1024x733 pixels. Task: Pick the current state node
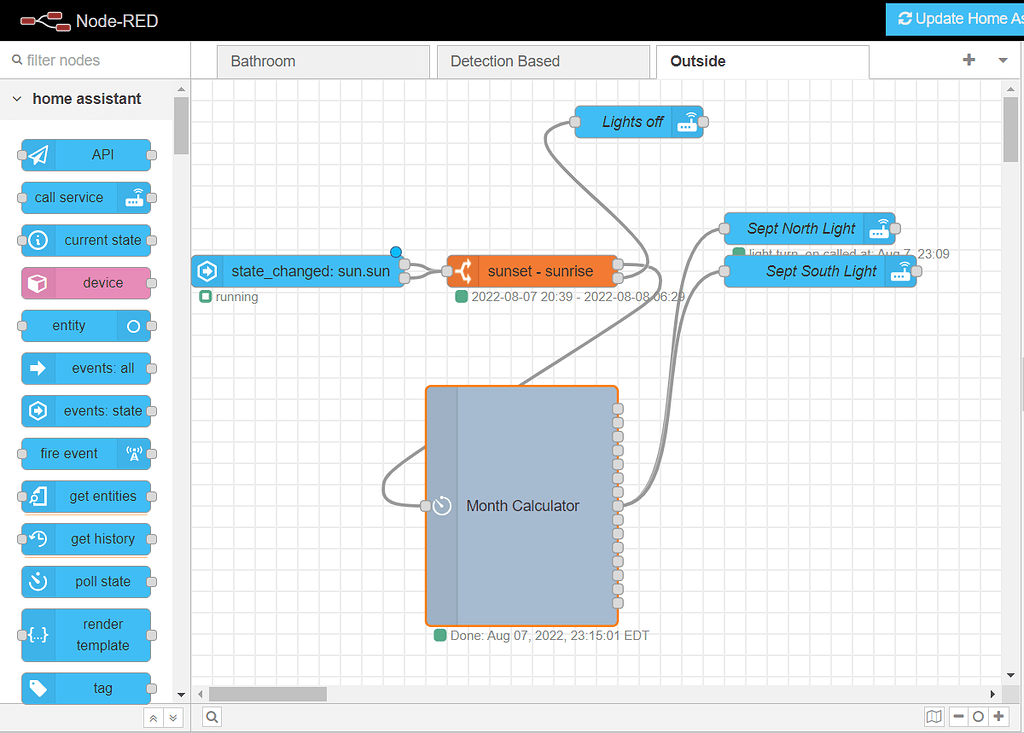coord(85,240)
